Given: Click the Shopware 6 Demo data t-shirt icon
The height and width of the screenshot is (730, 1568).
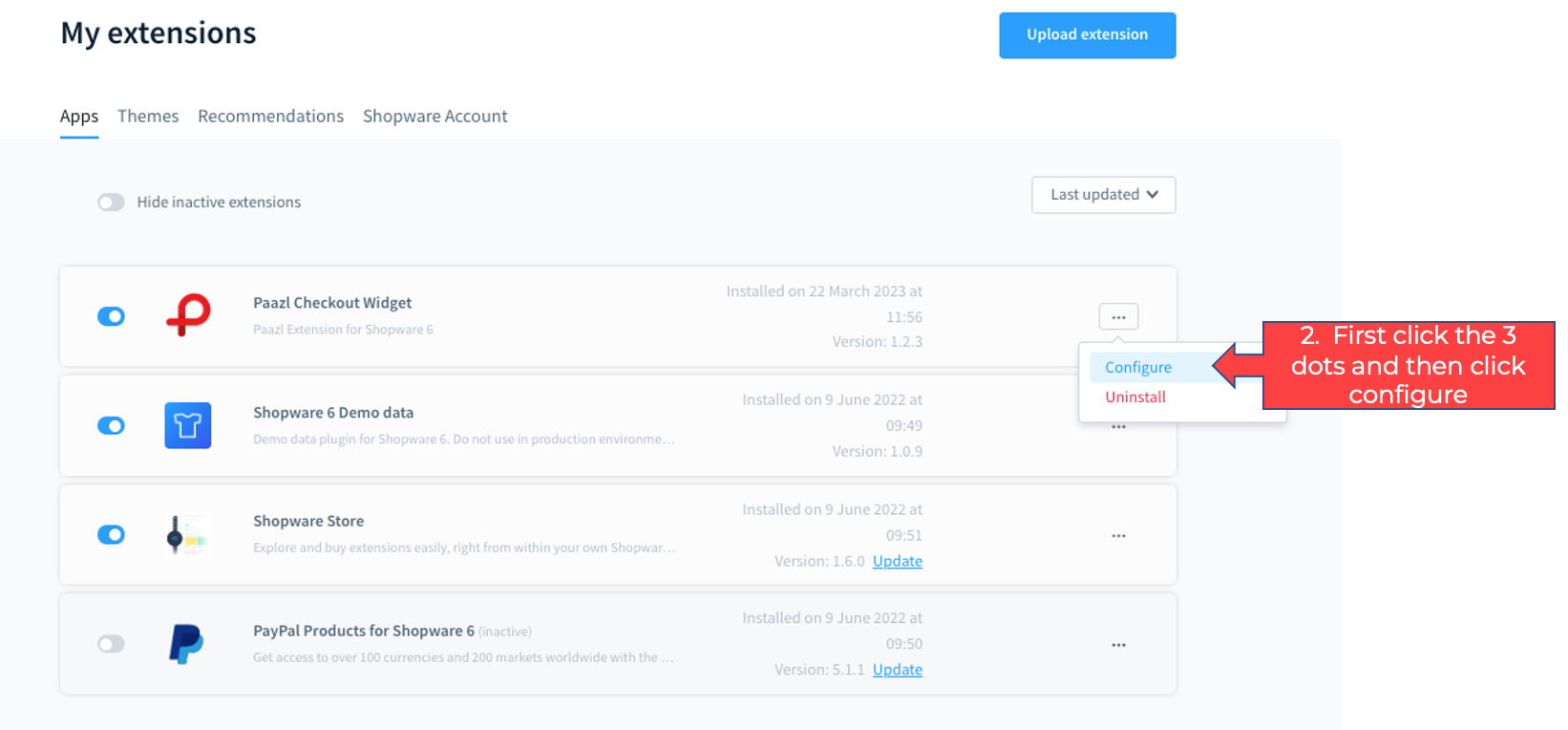Looking at the screenshot, I should (x=188, y=425).
